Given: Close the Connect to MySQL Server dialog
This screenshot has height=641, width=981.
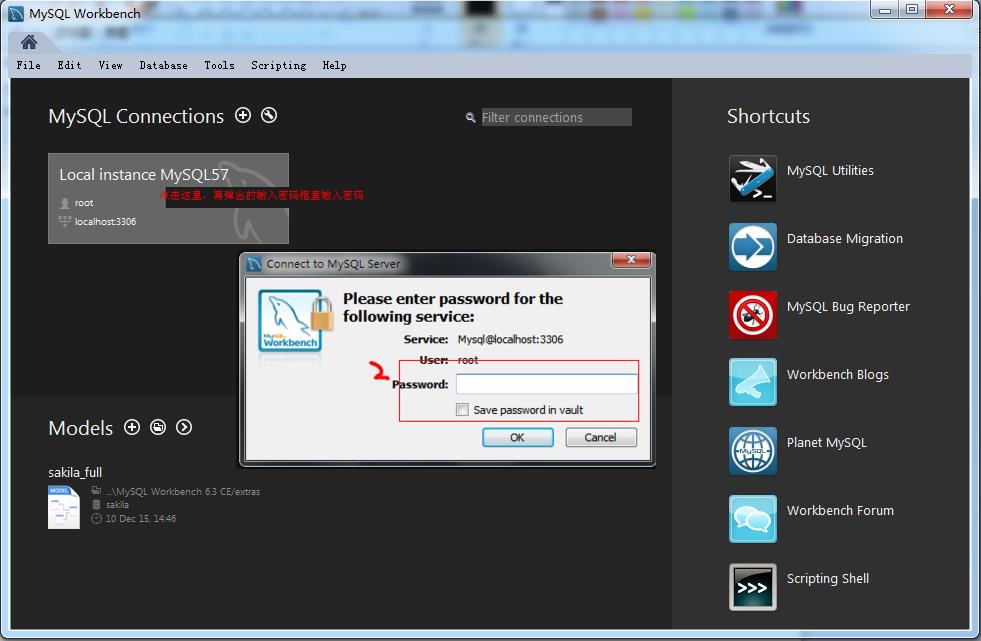Looking at the screenshot, I should (x=631, y=260).
